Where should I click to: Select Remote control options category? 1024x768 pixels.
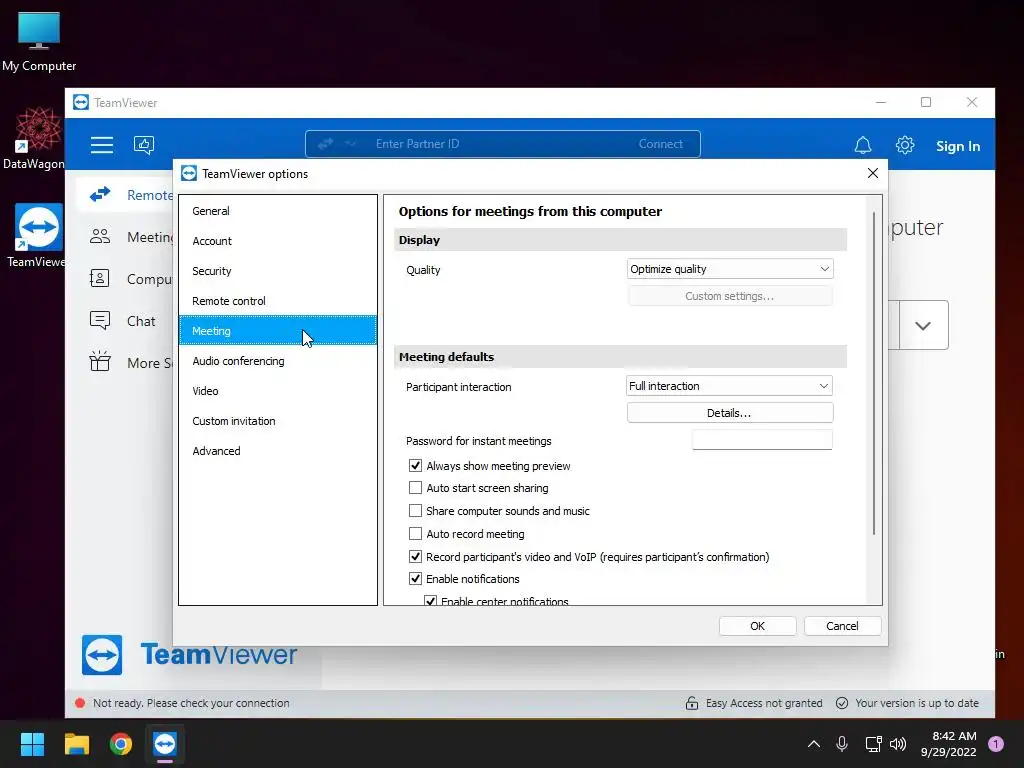278,301
